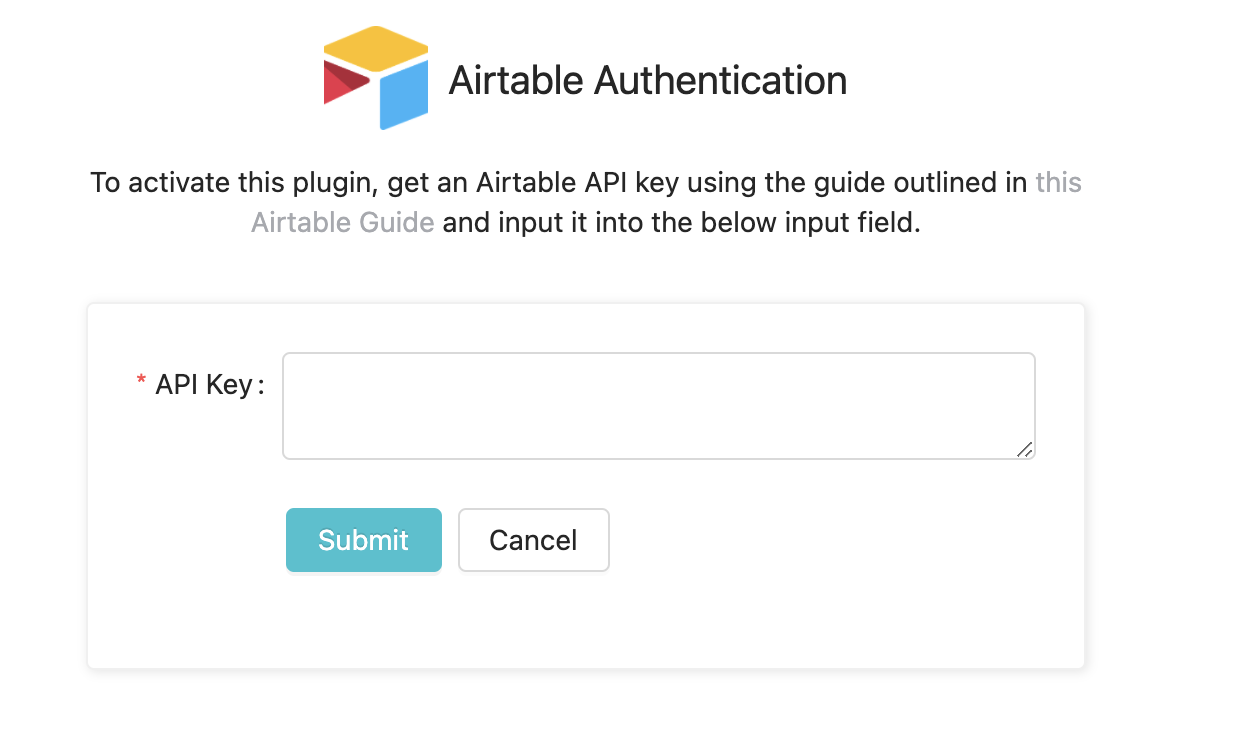Viewport: 1240px width, 740px height.
Task: Click the "To activate this plugin" instruction text
Action: [x=228, y=183]
